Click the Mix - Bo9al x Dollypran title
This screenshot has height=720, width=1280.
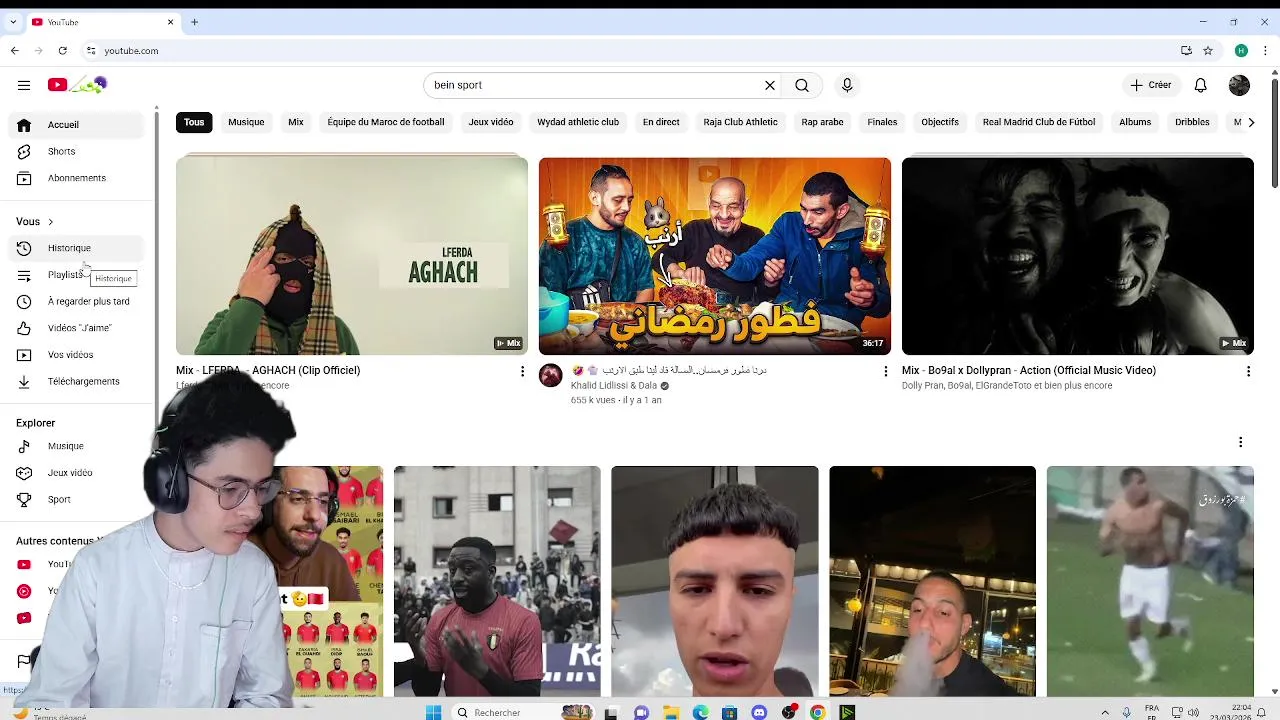point(1029,370)
